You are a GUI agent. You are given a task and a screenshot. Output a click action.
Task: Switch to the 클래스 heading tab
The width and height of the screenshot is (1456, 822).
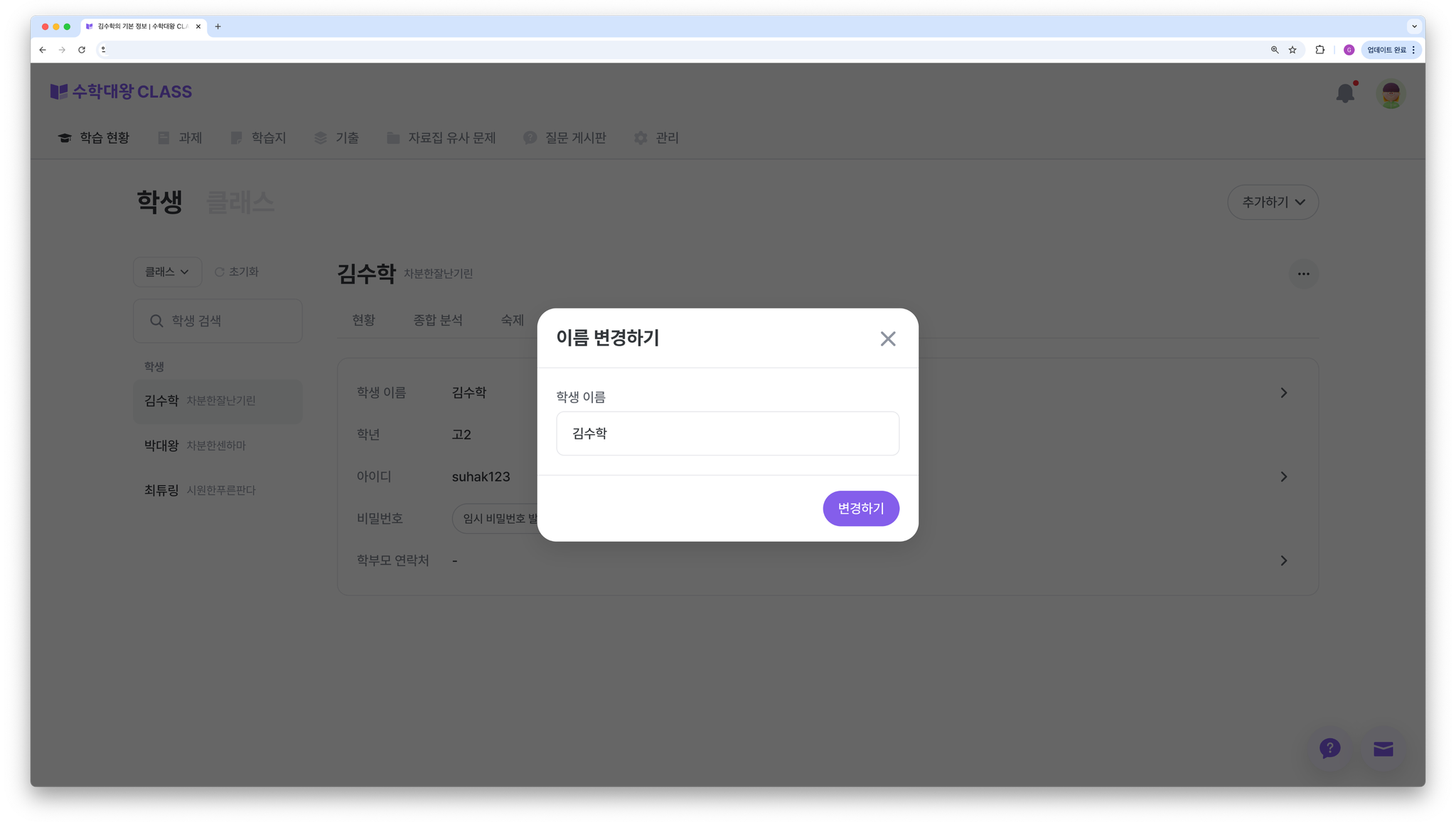pyautogui.click(x=240, y=203)
